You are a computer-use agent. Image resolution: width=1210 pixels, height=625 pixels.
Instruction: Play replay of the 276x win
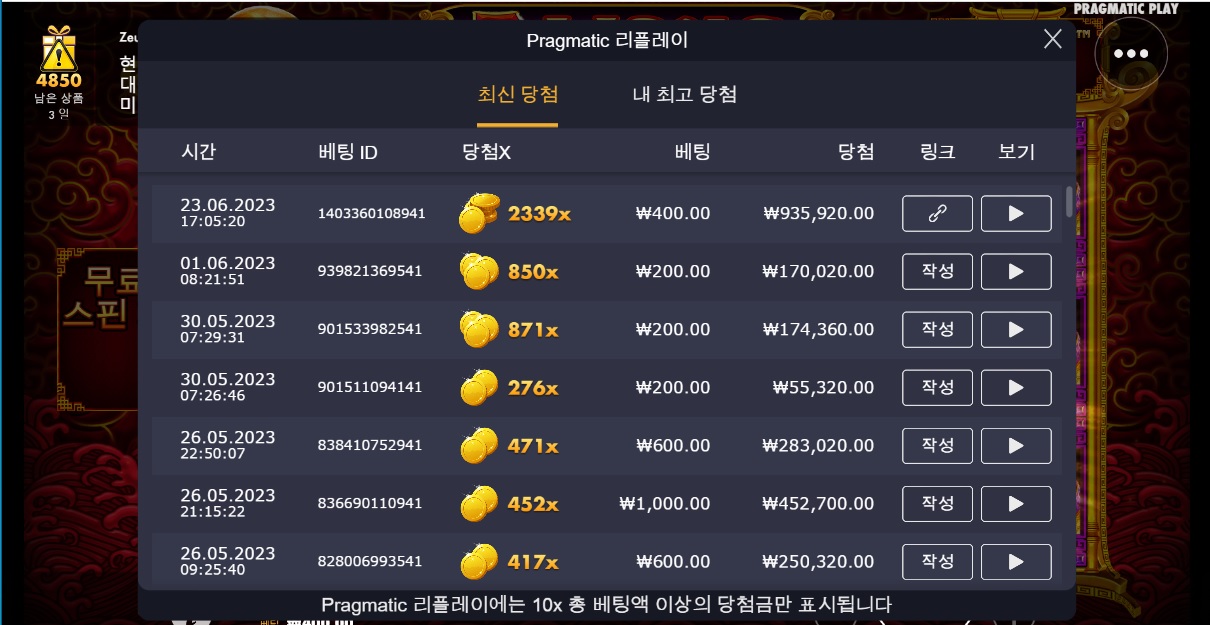pyautogui.click(x=1015, y=387)
